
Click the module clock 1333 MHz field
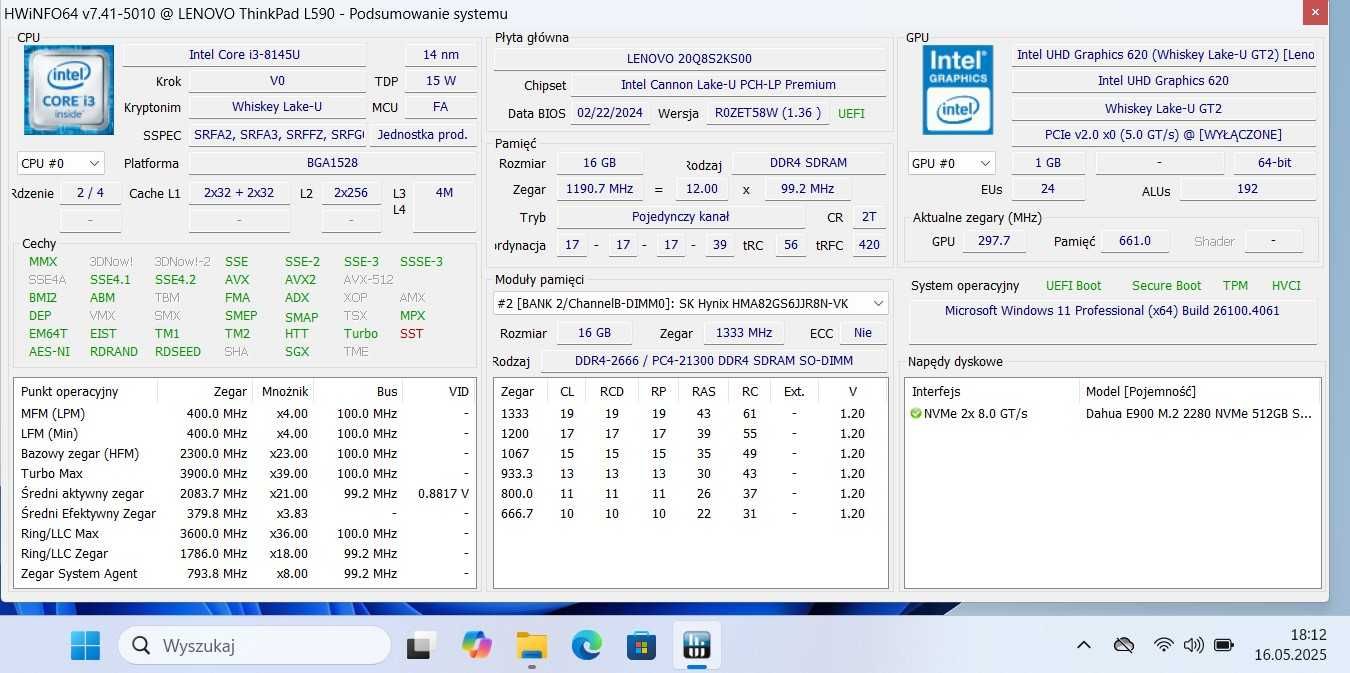pyautogui.click(x=744, y=333)
